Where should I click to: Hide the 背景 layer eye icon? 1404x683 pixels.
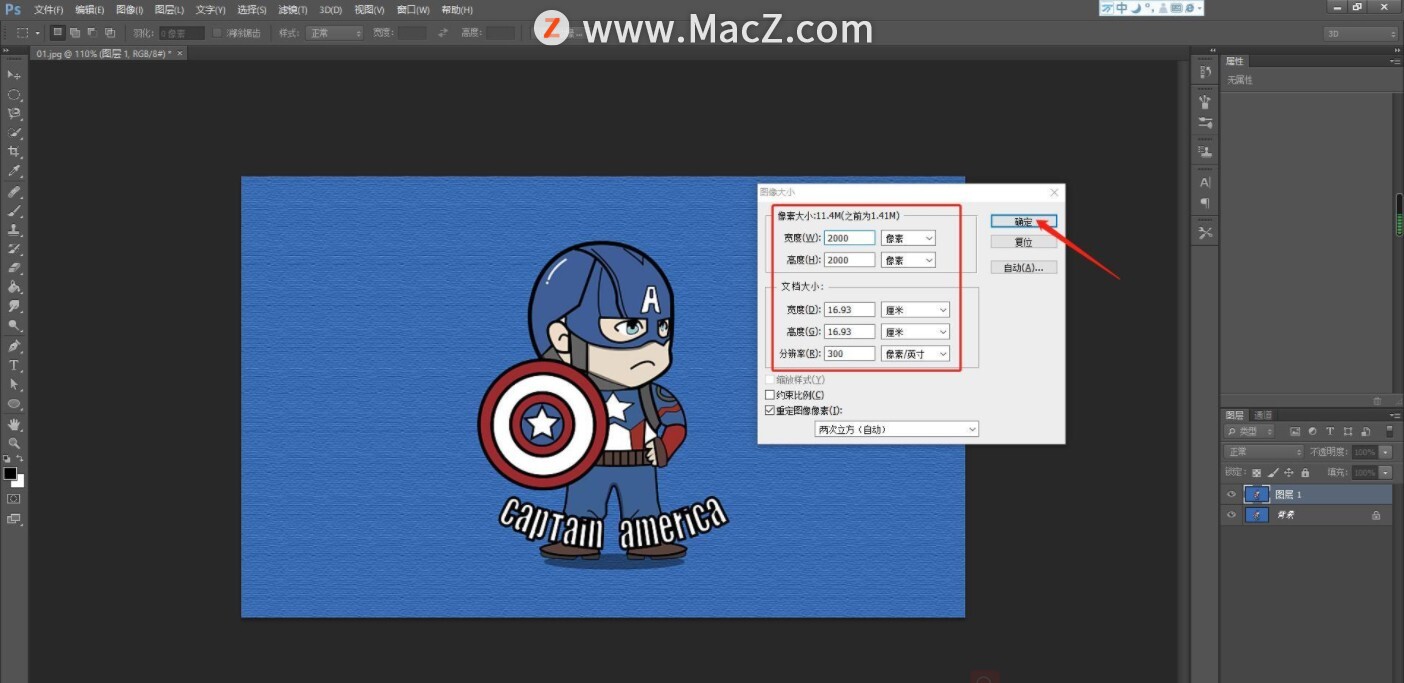click(1231, 515)
